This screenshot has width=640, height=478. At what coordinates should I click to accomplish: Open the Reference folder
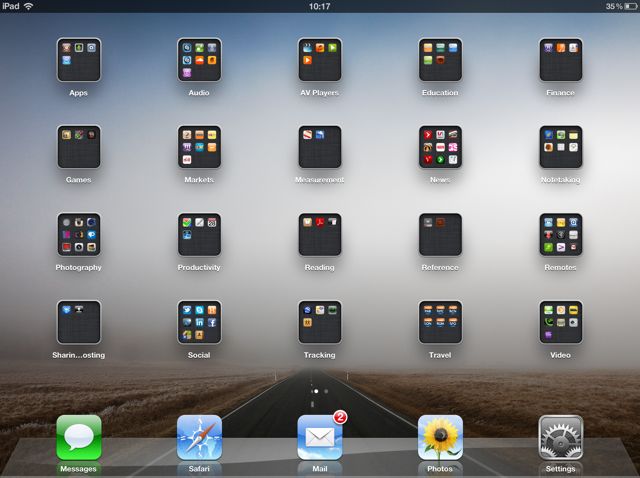coord(440,235)
